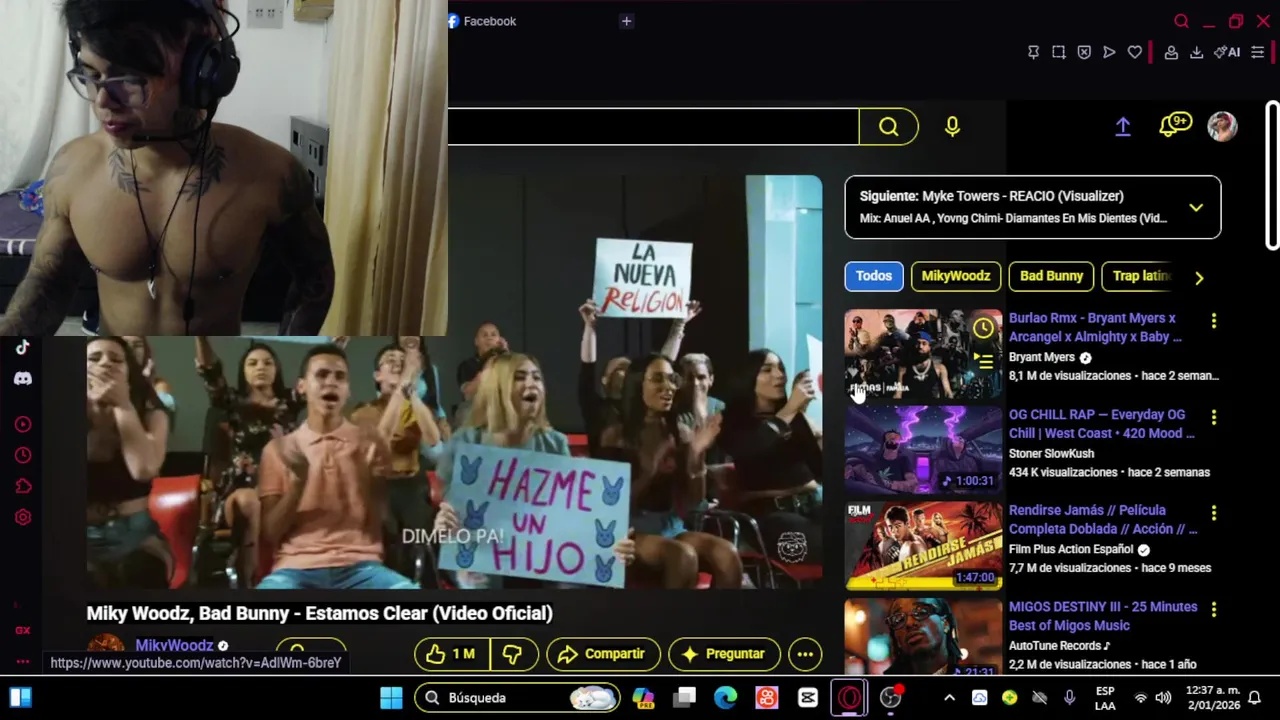This screenshot has height=720, width=1280.
Task: Open the Windows Start menu
Action: tap(391, 698)
